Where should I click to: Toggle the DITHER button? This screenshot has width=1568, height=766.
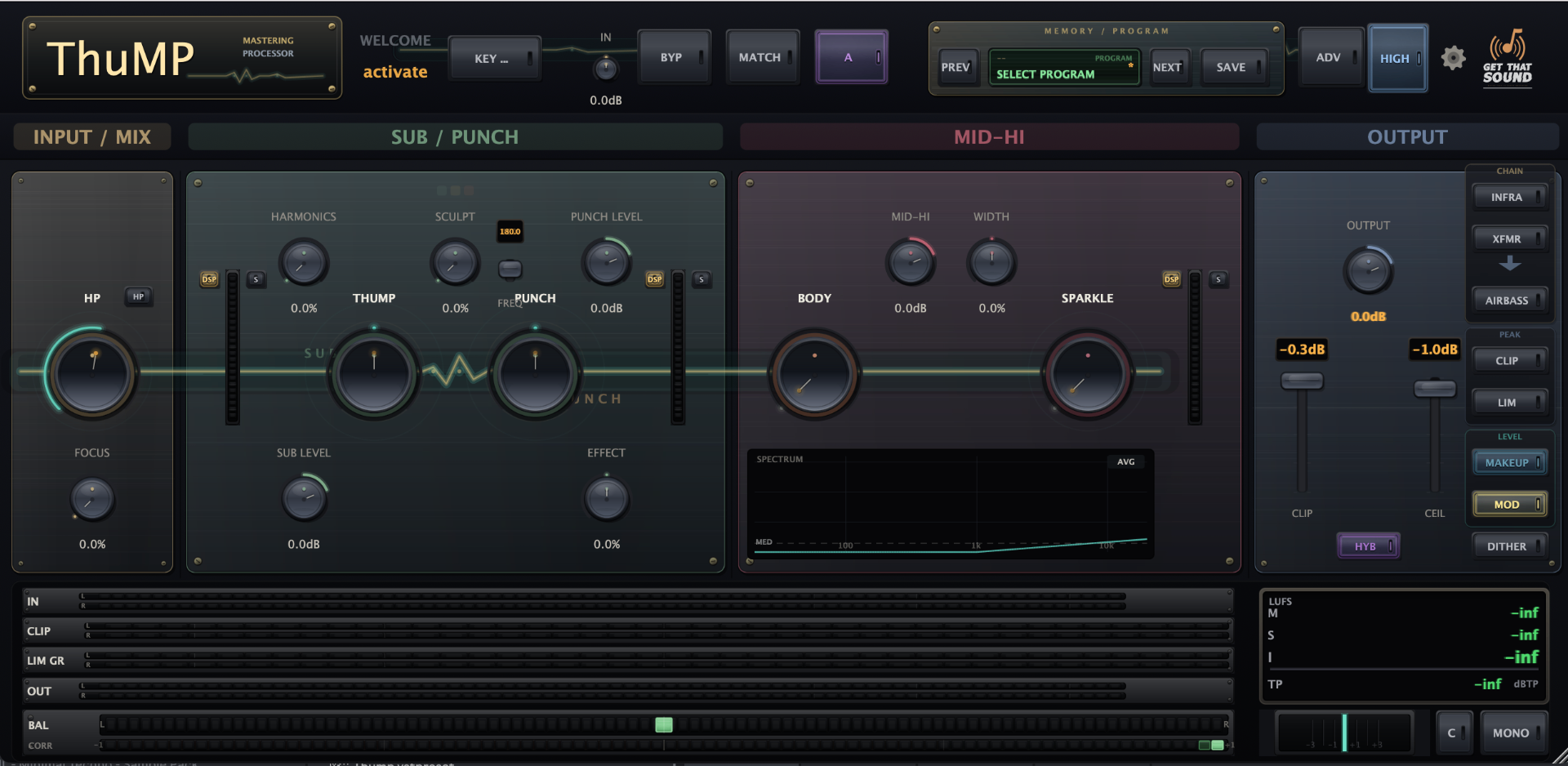[1509, 546]
